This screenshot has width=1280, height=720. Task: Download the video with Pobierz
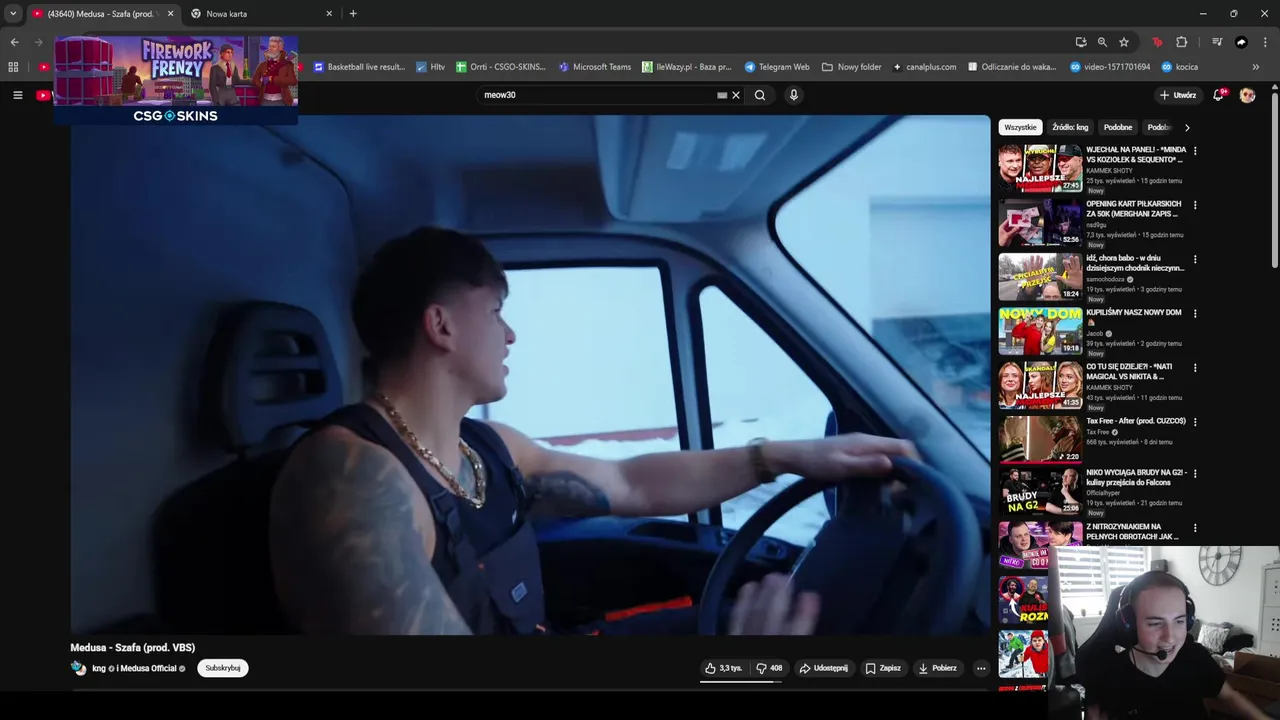click(937, 668)
